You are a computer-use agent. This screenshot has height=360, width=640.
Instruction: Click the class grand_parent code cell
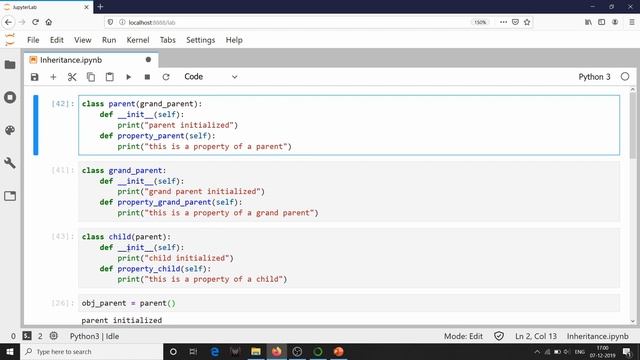[x=349, y=191]
